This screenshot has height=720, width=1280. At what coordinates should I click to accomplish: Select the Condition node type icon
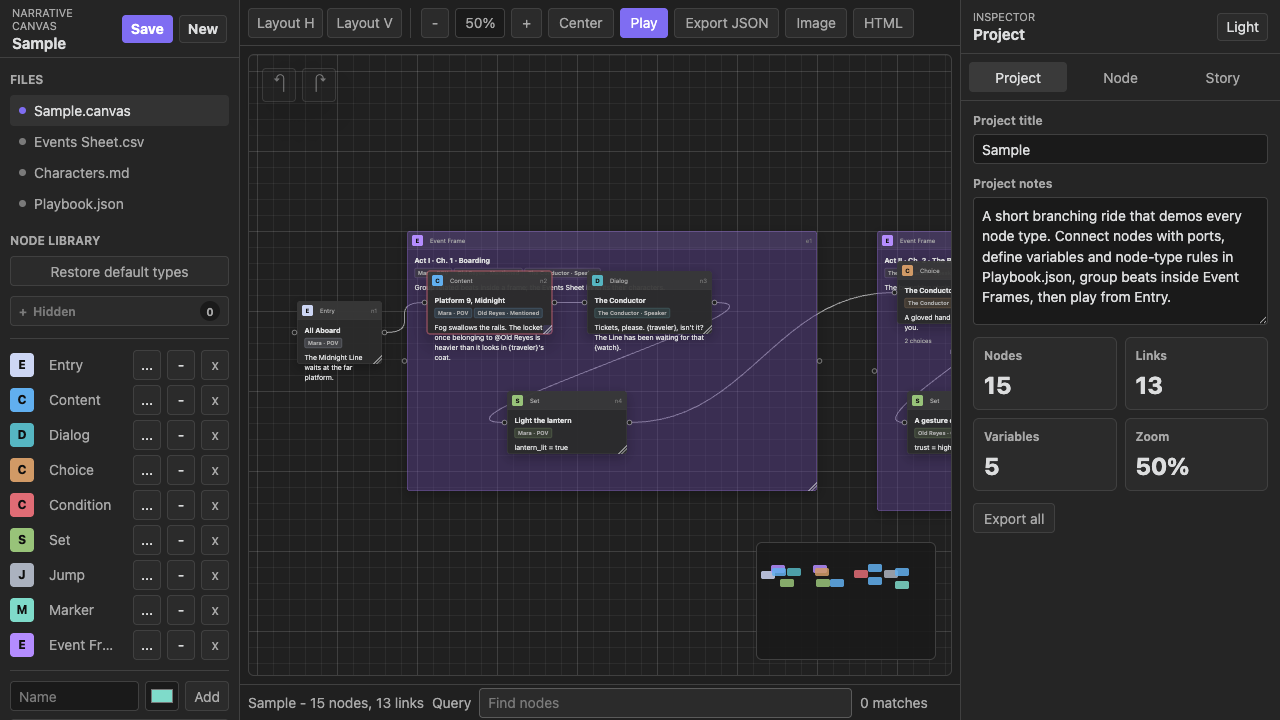pyautogui.click(x=22, y=505)
